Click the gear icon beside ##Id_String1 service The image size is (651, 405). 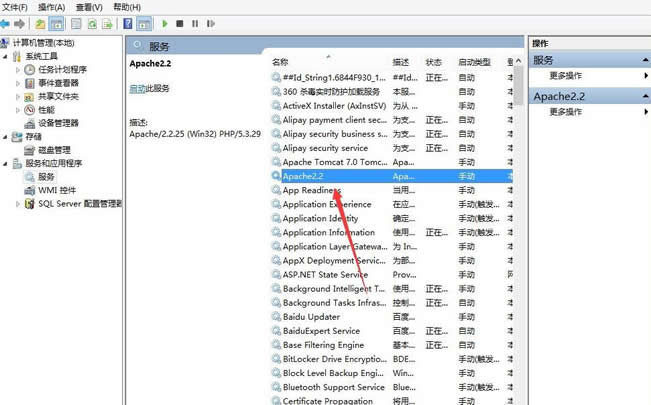pos(276,77)
